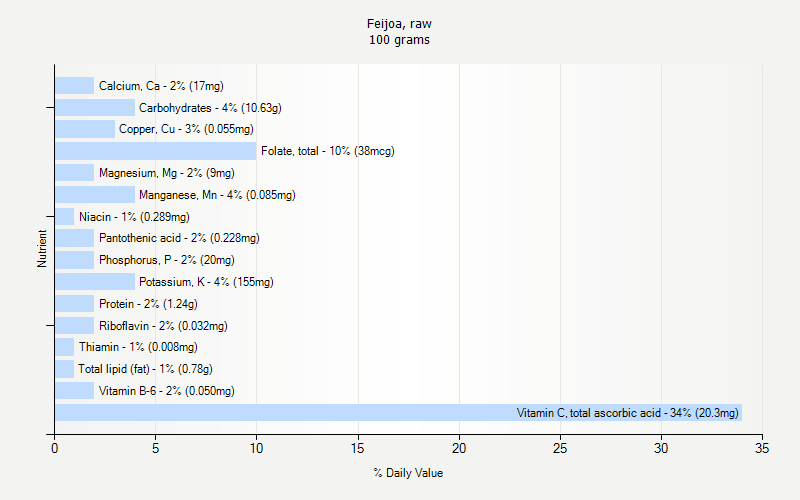This screenshot has width=800, height=500.
Task: Click the blue Total lipid bar
Action: (x=64, y=369)
